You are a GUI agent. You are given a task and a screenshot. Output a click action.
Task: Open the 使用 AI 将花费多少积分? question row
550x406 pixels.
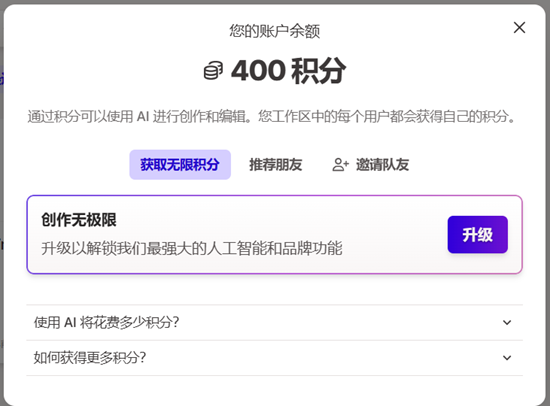pyautogui.click(x=275, y=322)
